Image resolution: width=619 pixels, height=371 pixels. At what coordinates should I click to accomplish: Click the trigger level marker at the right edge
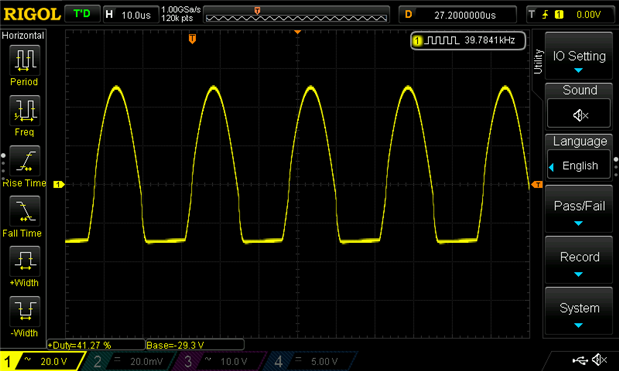[x=537, y=184]
